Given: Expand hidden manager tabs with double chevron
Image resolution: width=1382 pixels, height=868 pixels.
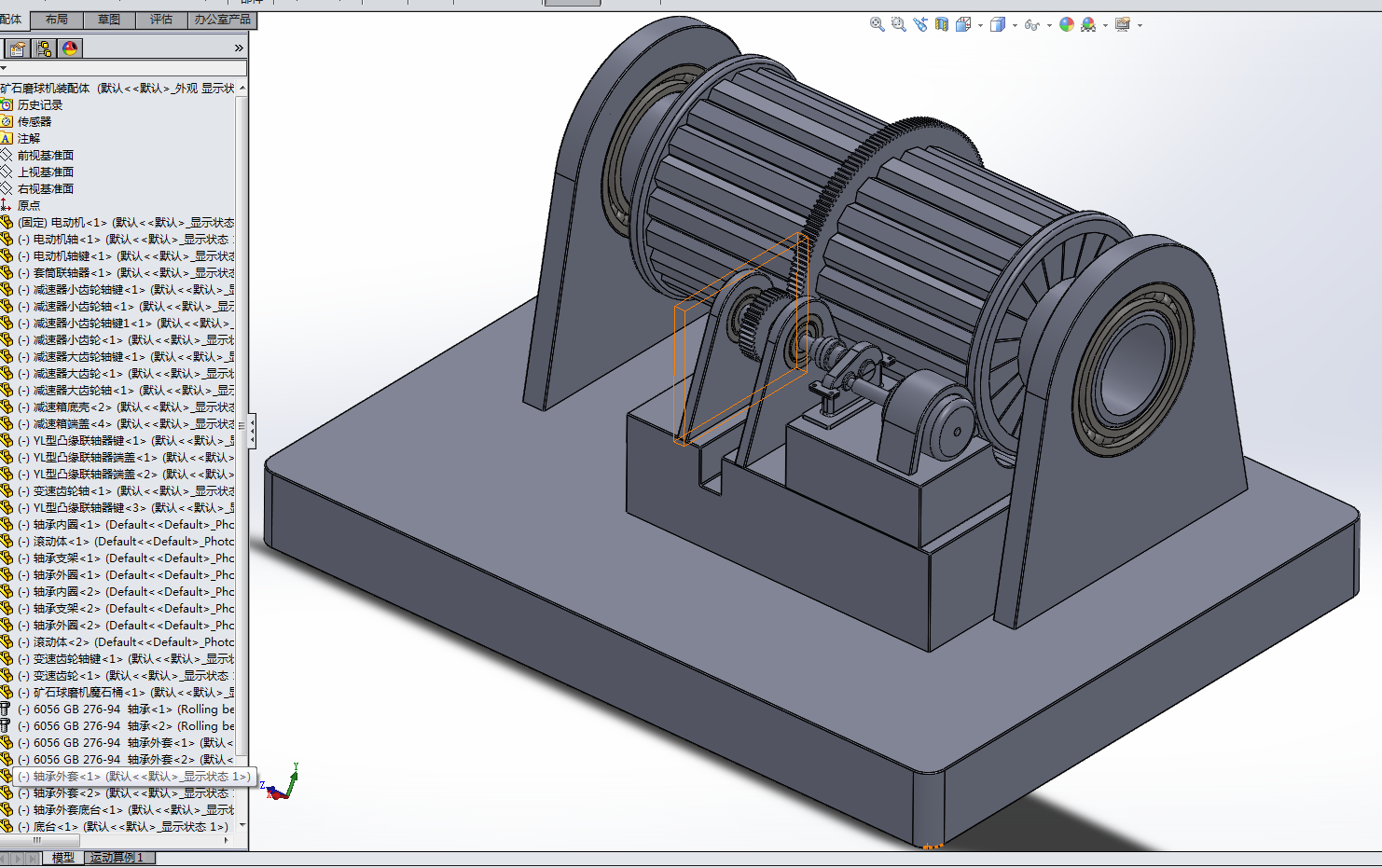Looking at the screenshot, I should 239,48.
